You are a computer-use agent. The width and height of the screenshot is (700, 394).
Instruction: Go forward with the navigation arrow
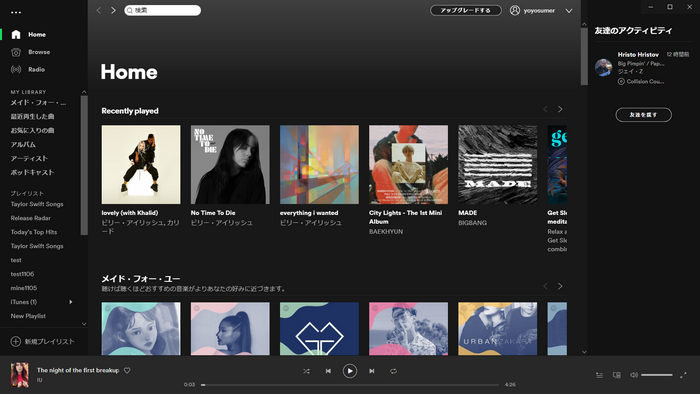[113, 10]
